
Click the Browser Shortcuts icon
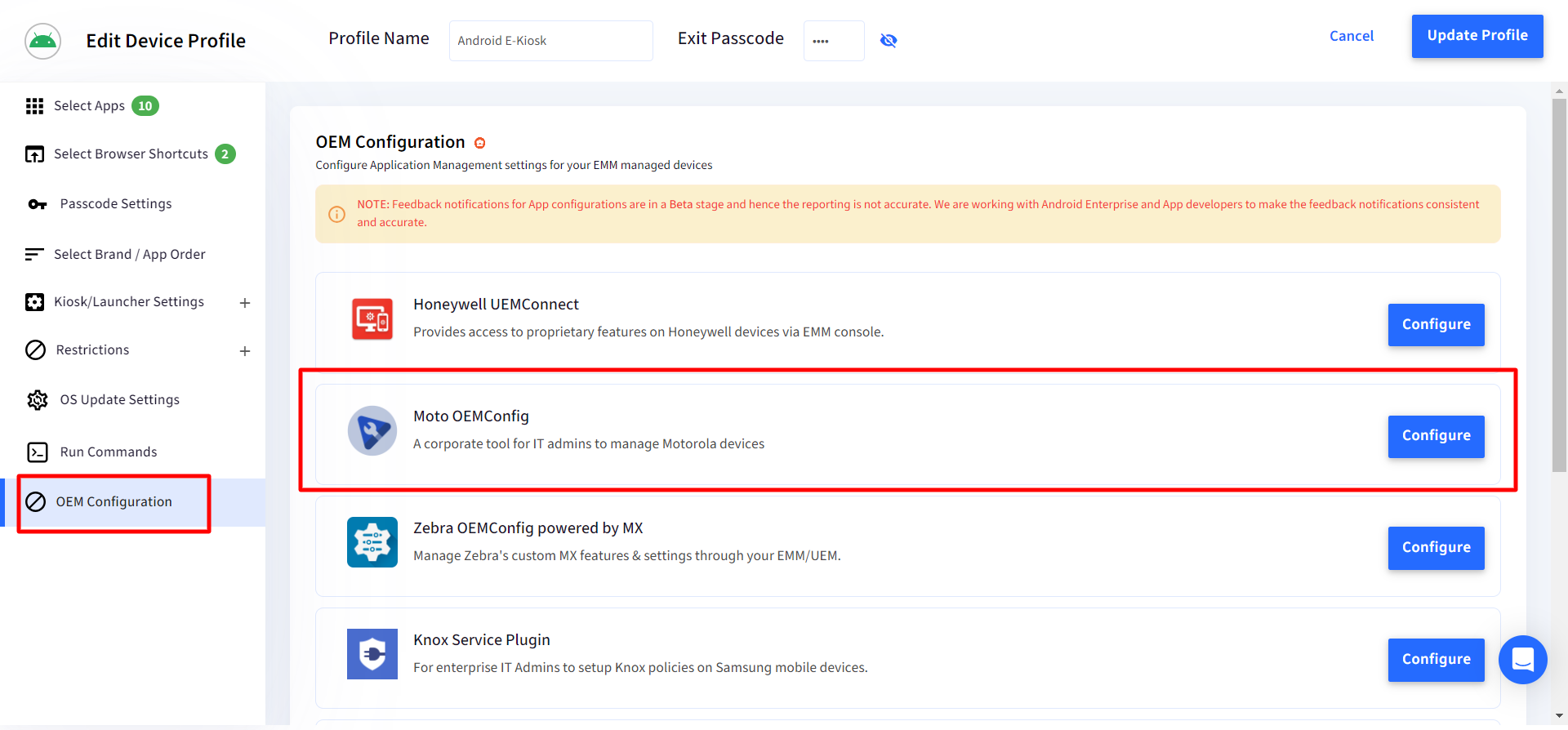[x=34, y=154]
